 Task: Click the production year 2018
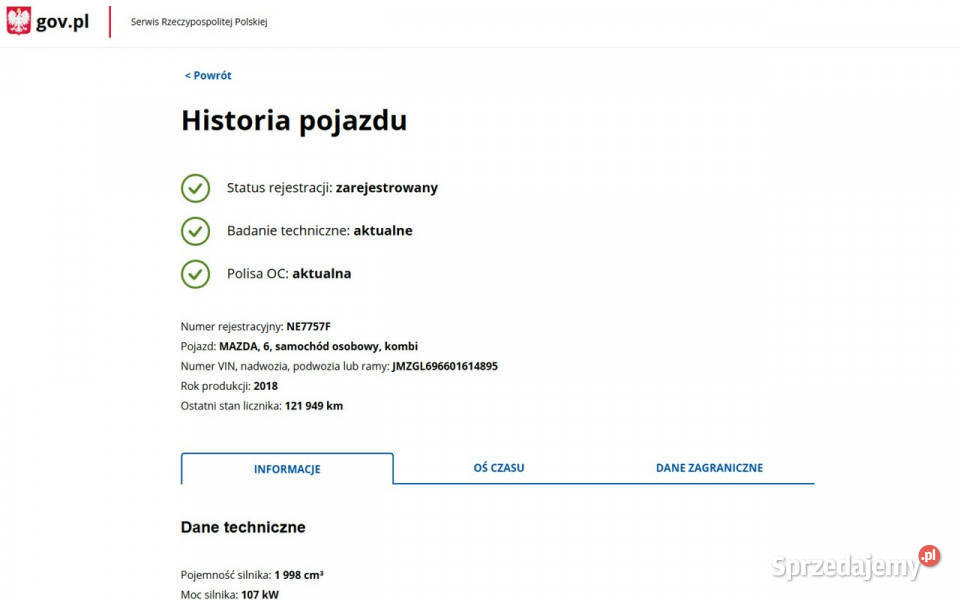[266, 386]
